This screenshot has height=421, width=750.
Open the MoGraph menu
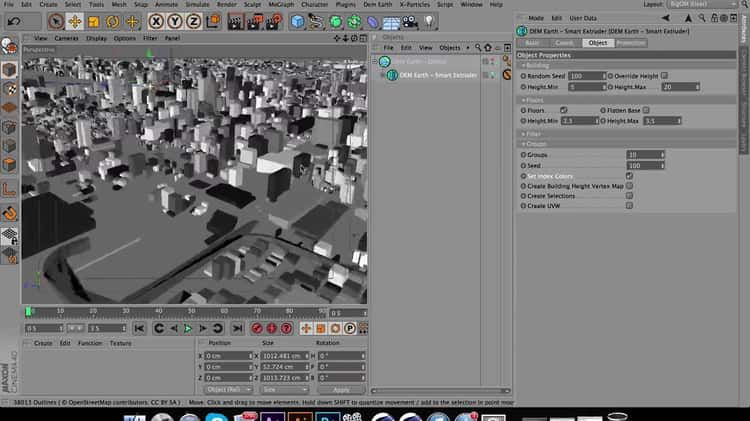pyautogui.click(x=281, y=4)
